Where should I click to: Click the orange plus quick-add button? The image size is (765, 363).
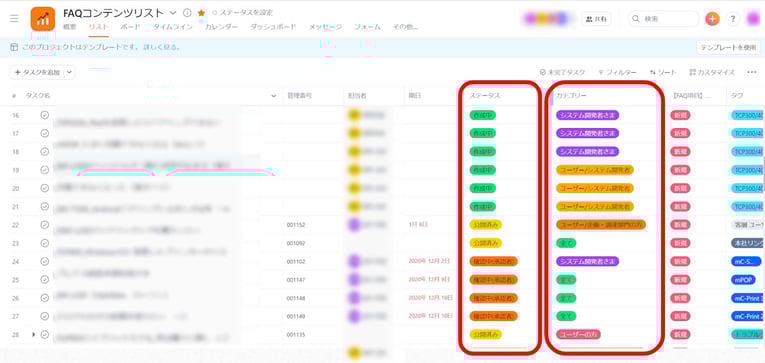point(712,19)
